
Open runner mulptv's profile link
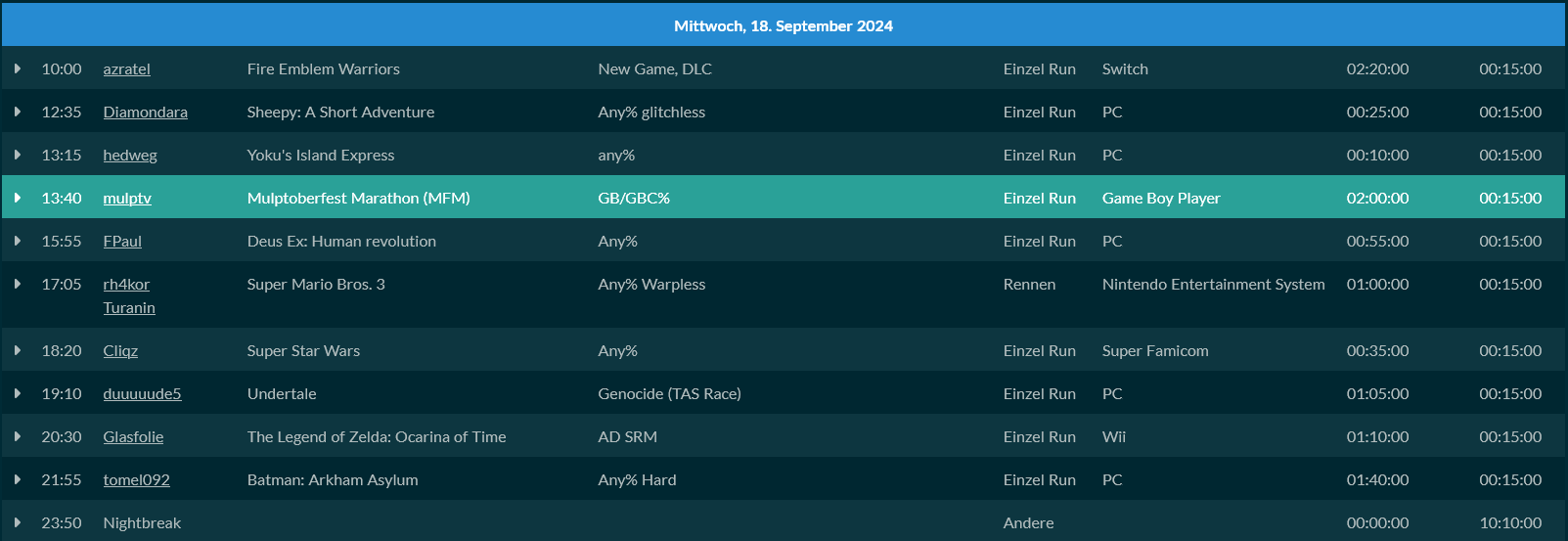click(127, 199)
